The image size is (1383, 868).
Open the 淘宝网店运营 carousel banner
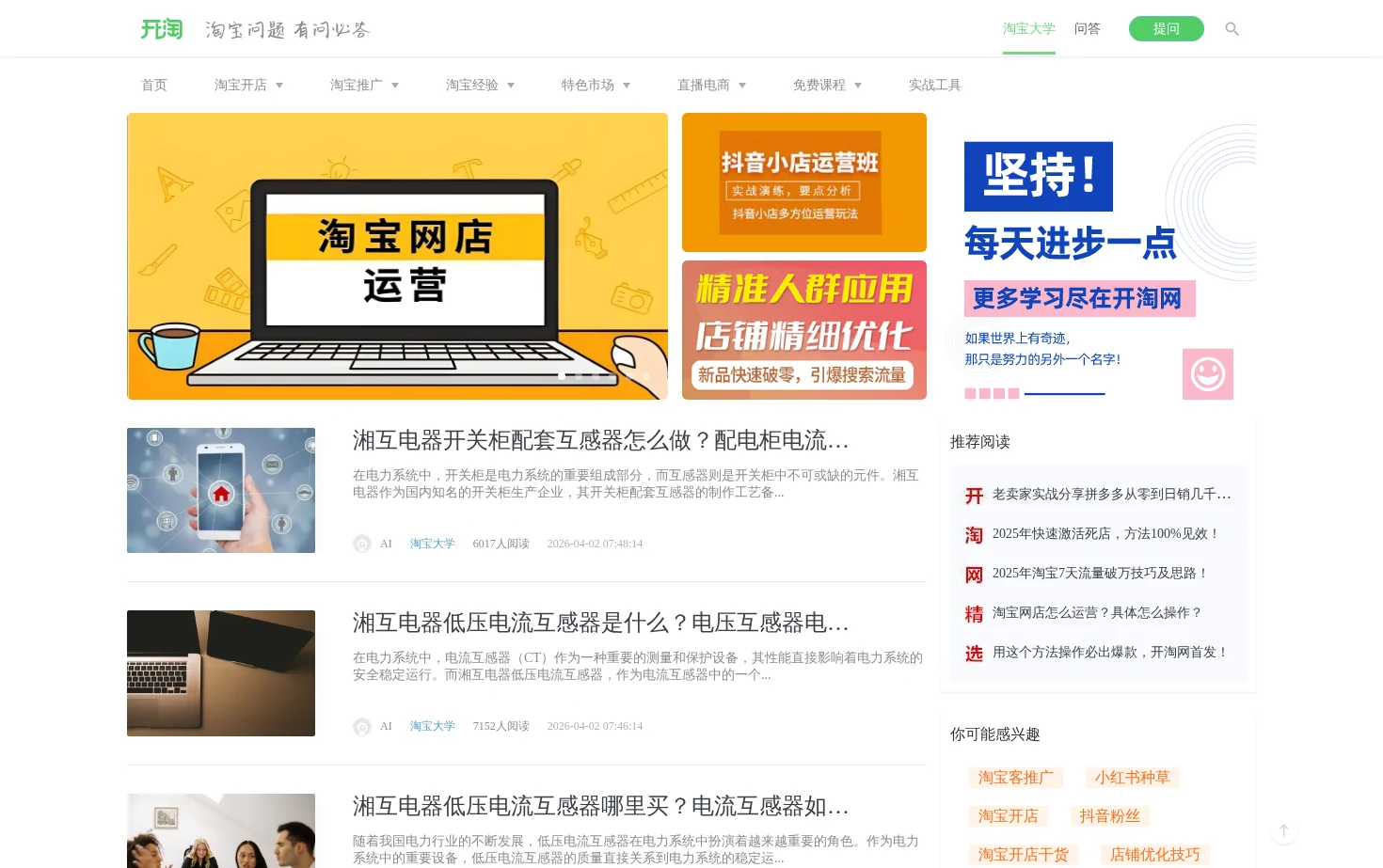397,256
